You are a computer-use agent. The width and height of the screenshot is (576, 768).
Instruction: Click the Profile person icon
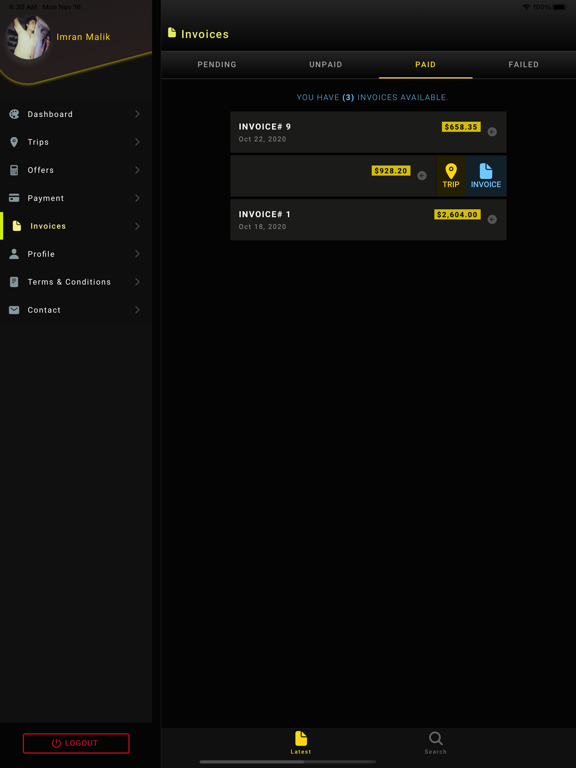click(x=14, y=254)
